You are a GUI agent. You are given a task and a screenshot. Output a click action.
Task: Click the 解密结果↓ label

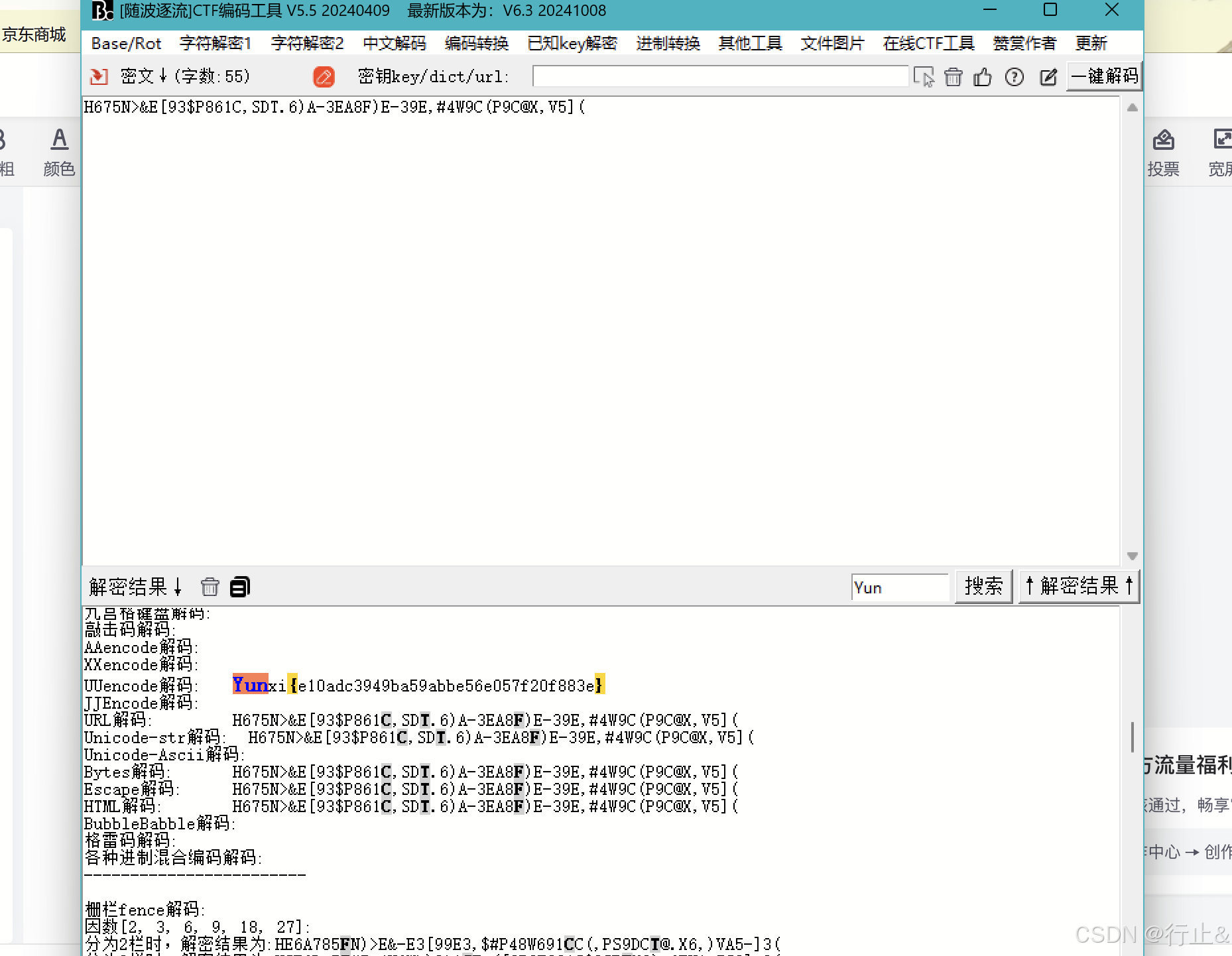click(x=136, y=587)
